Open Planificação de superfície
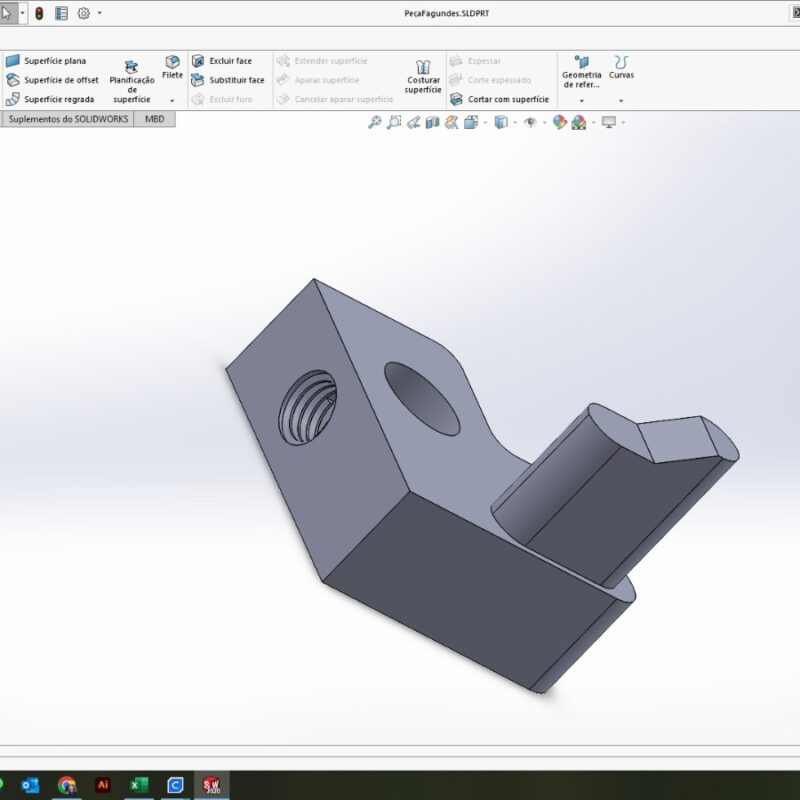Image resolution: width=800 pixels, height=800 pixels. pyautogui.click(x=132, y=82)
